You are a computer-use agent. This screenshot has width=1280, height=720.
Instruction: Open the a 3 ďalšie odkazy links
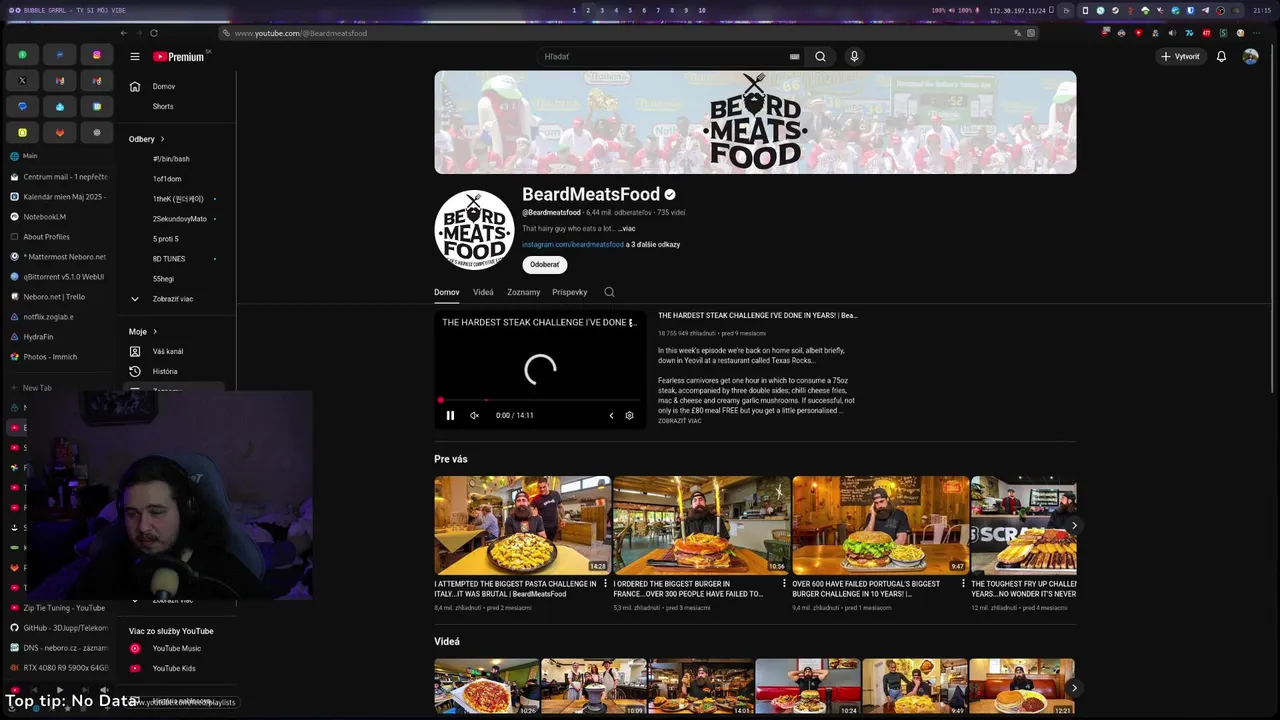click(653, 245)
